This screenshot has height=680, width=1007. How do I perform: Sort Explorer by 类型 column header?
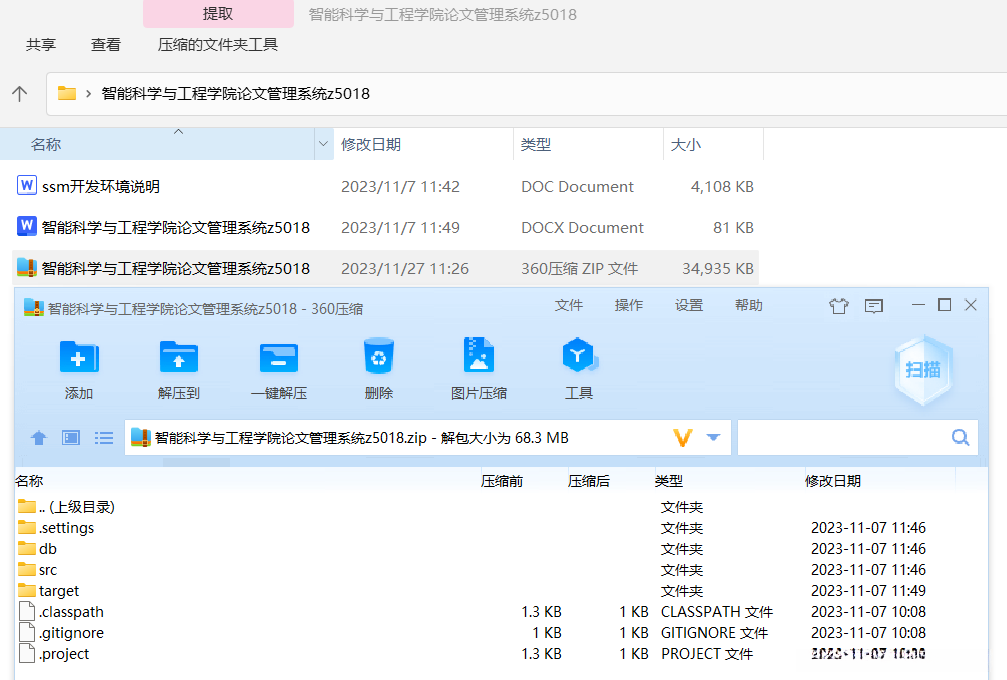click(x=588, y=144)
